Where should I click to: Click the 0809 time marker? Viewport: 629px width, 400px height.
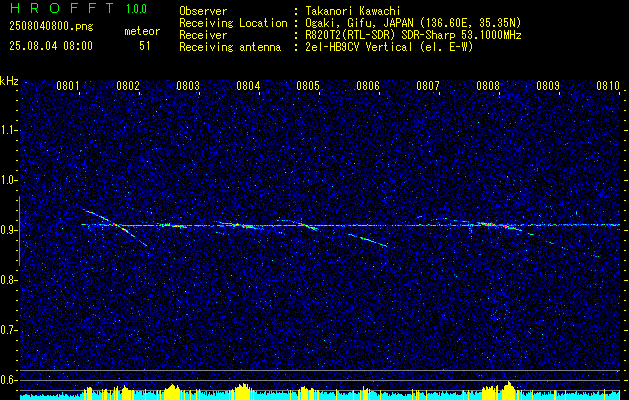[548, 86]
